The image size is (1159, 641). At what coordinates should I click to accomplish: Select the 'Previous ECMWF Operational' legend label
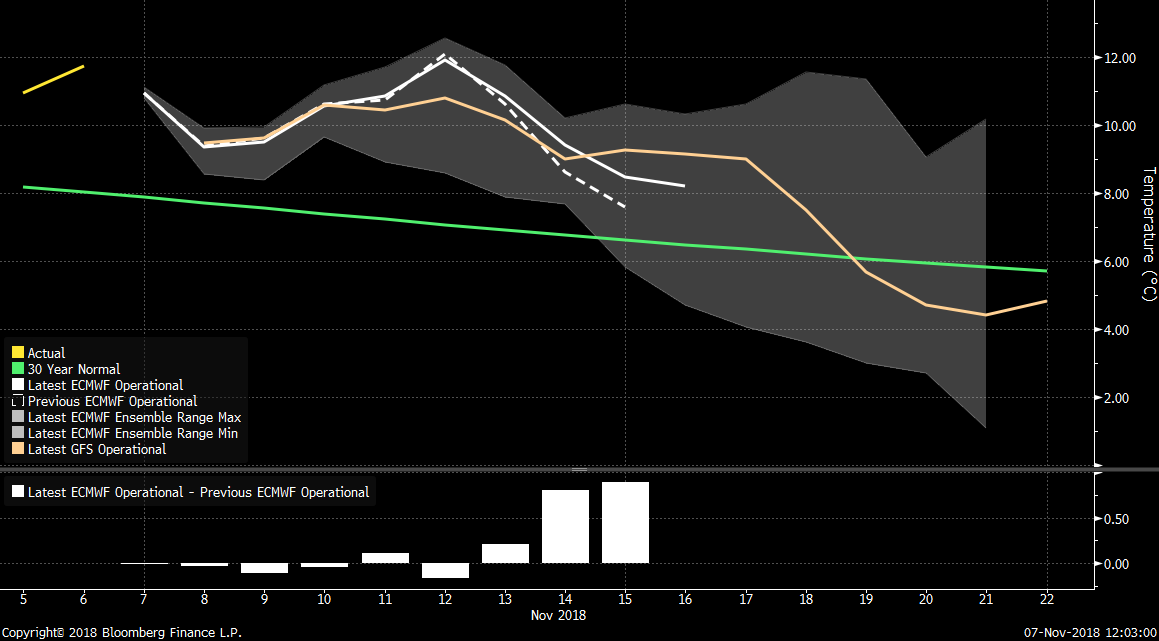112,401
